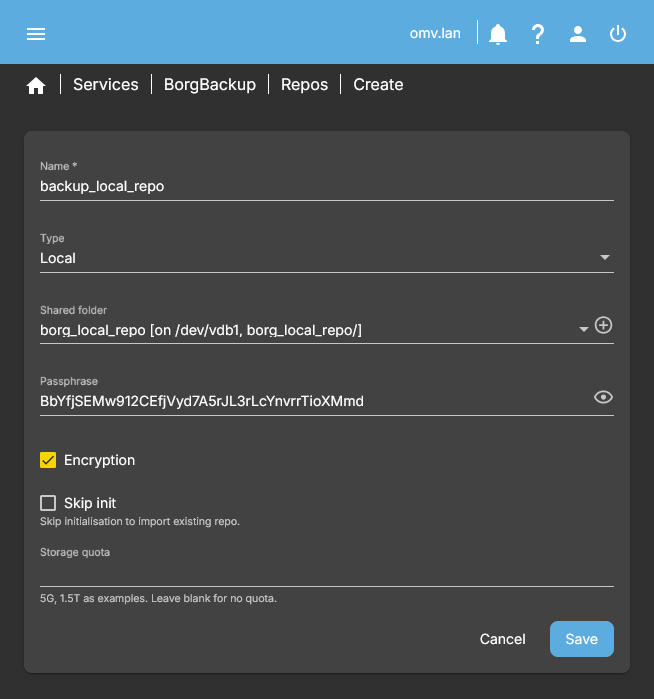Navigate to Services breadcrumb

click(x=105, y=85)
